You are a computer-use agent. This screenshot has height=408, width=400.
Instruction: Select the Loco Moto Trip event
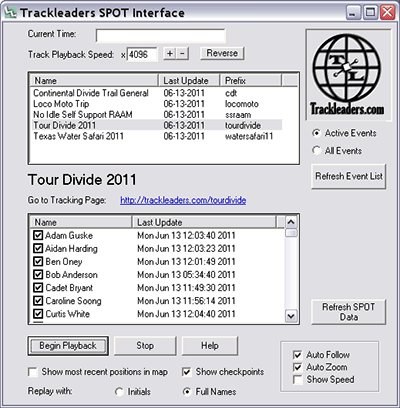point(156,104)
